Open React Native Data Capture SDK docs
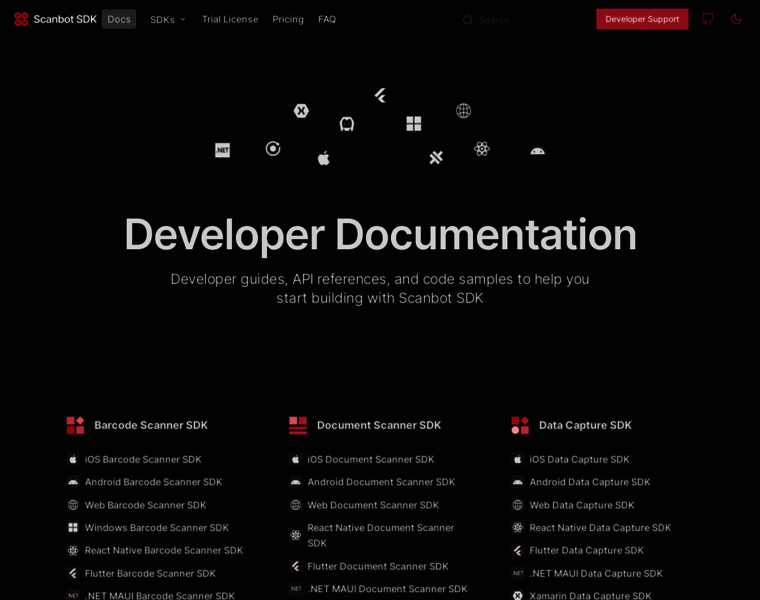 tap(600, 528)
